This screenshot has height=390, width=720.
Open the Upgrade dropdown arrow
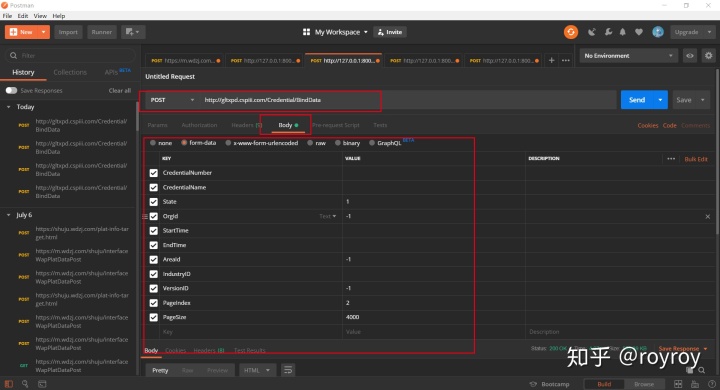coord(709,32)
